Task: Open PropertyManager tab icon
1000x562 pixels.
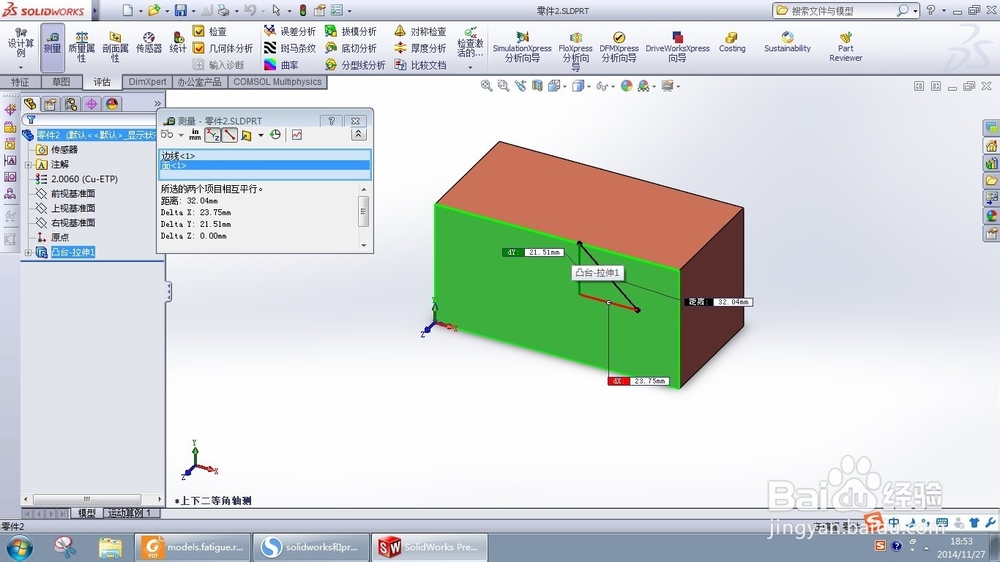Action: pyautogui.click(x=50, y=104)
